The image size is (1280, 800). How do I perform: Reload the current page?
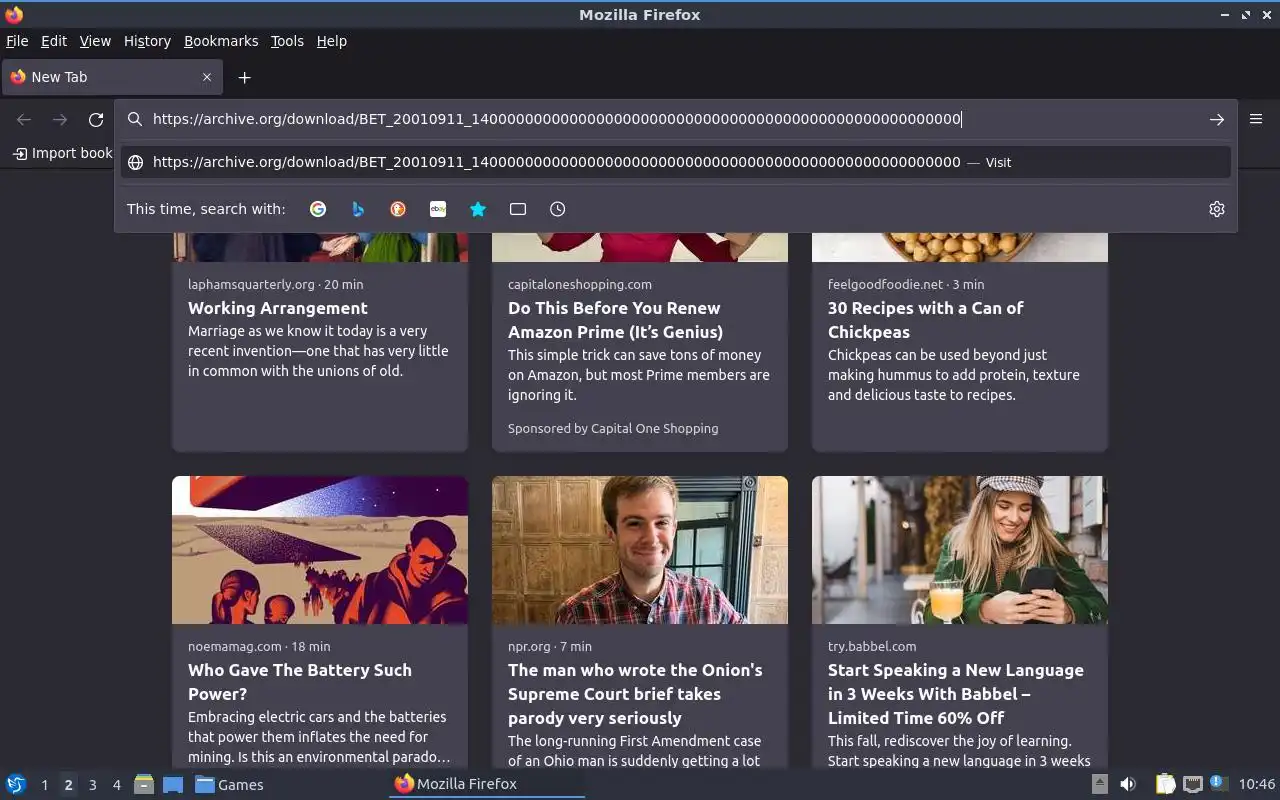96,120
